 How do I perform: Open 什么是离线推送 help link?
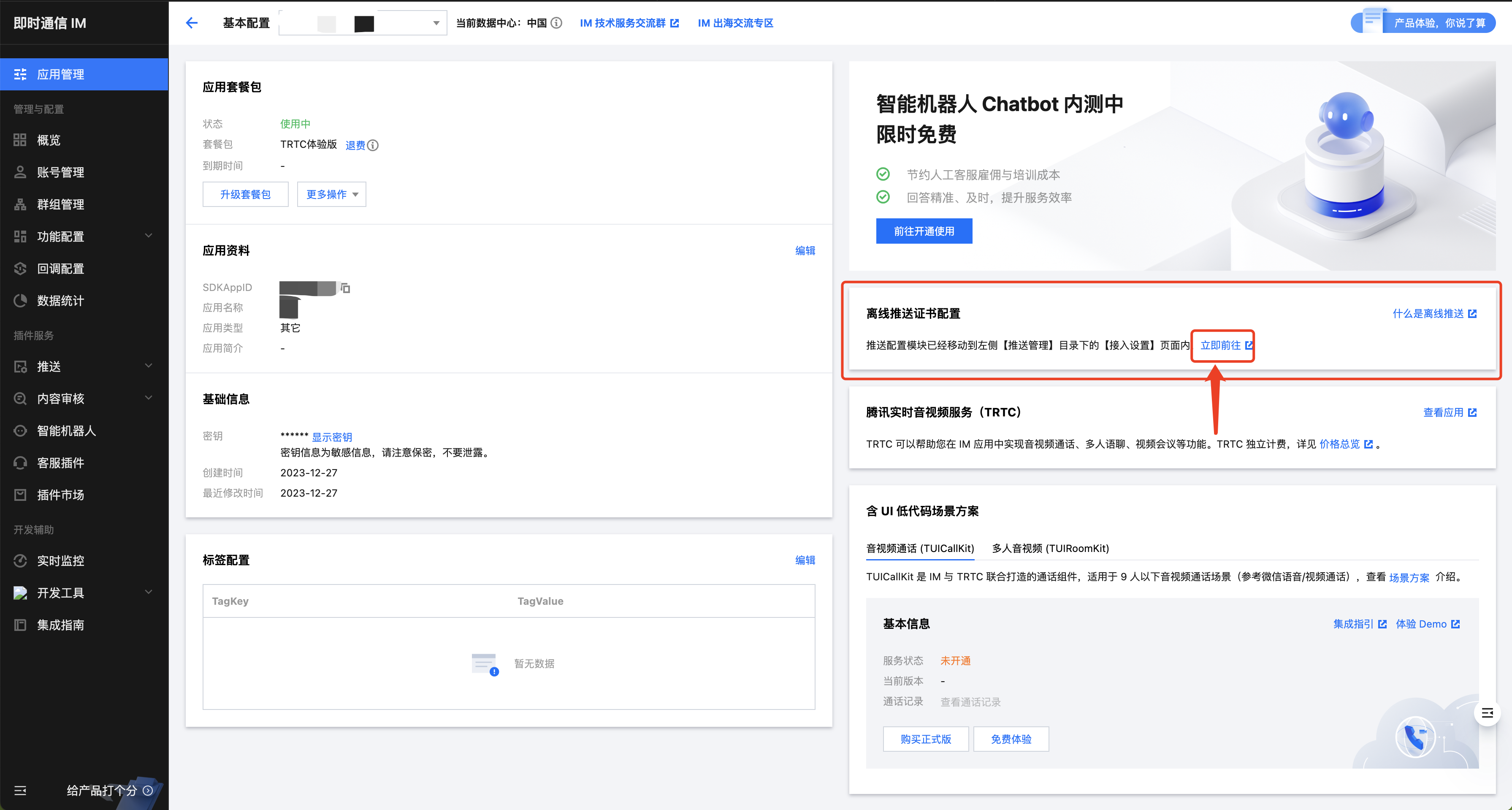pos(1434,314)
